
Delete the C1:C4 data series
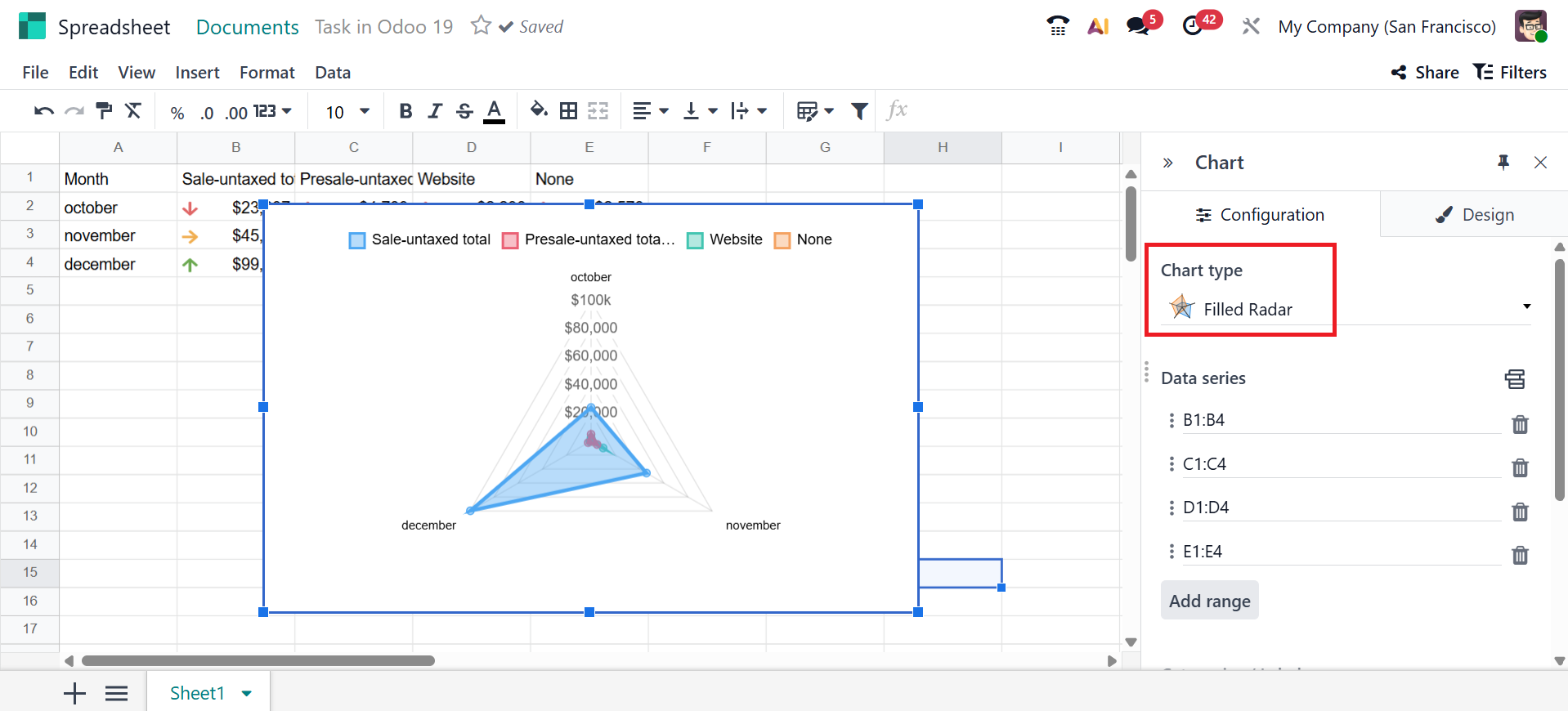(x=1520, y=467)
